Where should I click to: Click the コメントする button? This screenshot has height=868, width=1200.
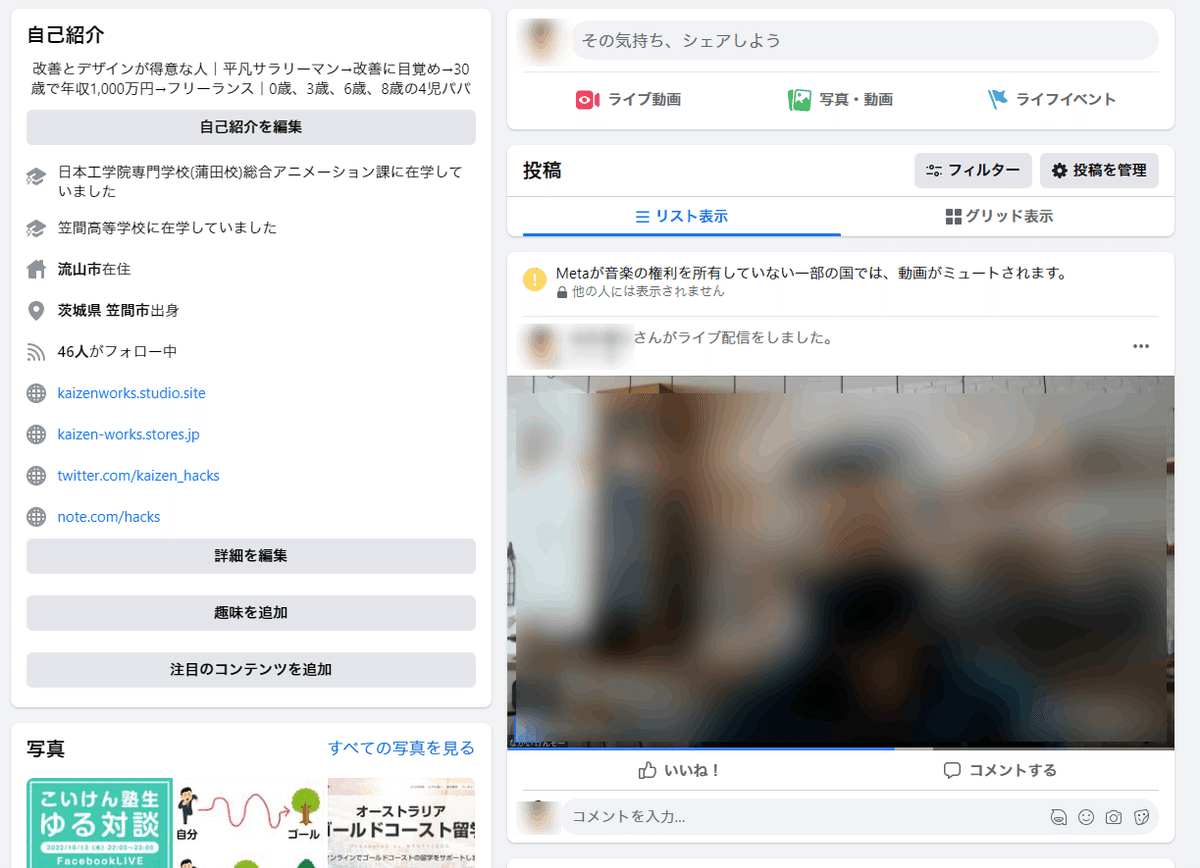1000,770
